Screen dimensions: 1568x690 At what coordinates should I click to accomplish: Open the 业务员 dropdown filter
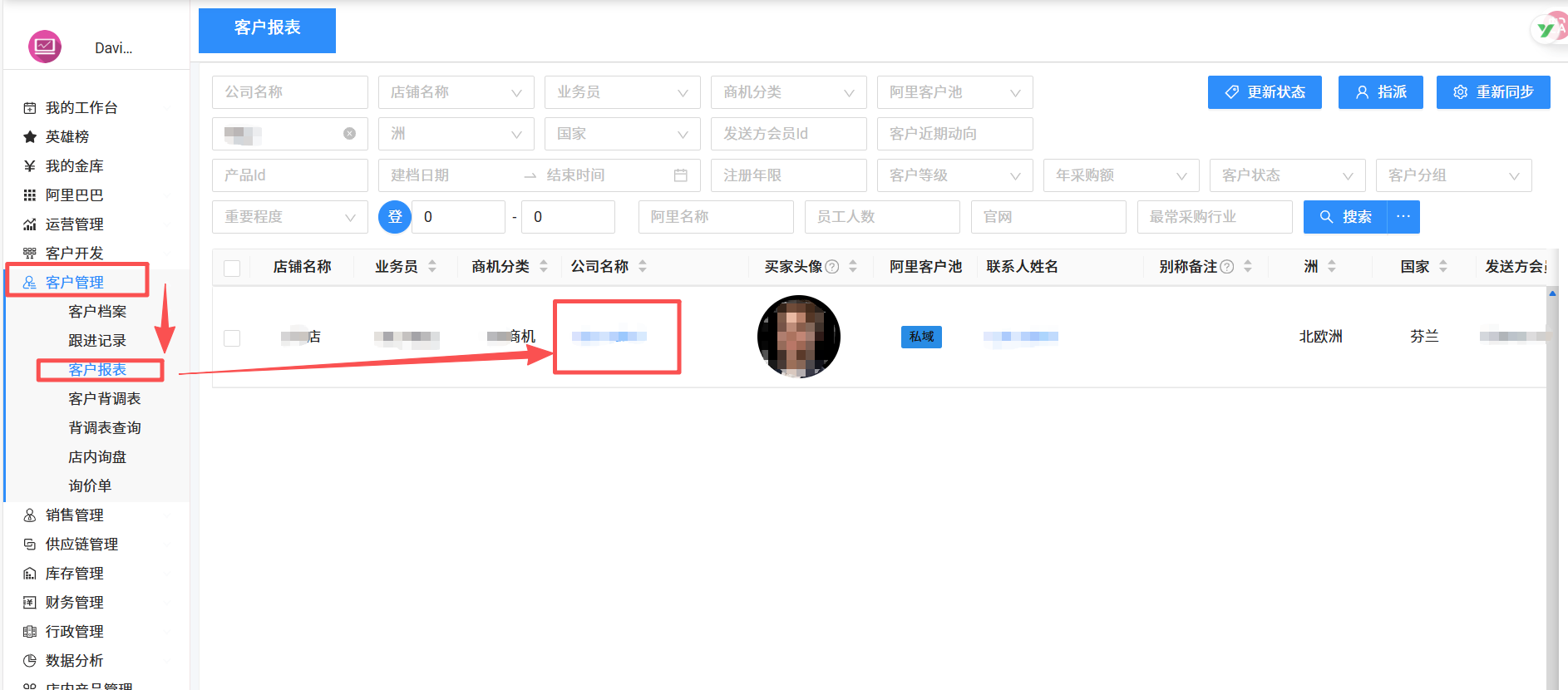pos(623,92)
